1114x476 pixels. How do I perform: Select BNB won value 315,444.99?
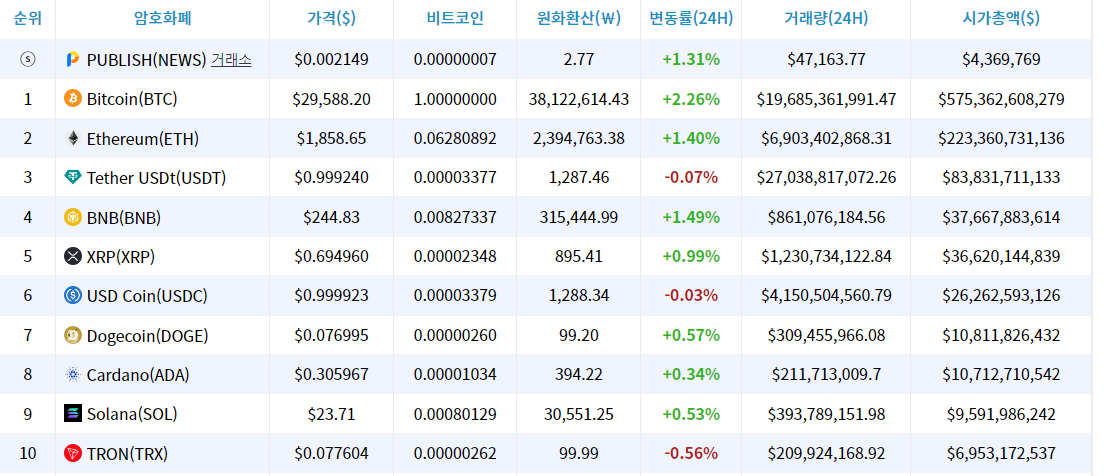tap(579, 217)
